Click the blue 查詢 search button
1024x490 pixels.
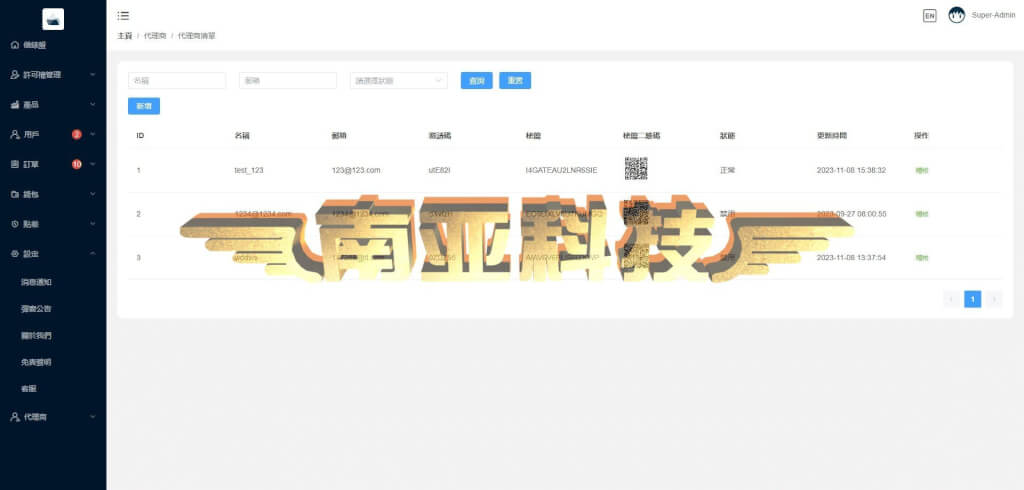477,80
